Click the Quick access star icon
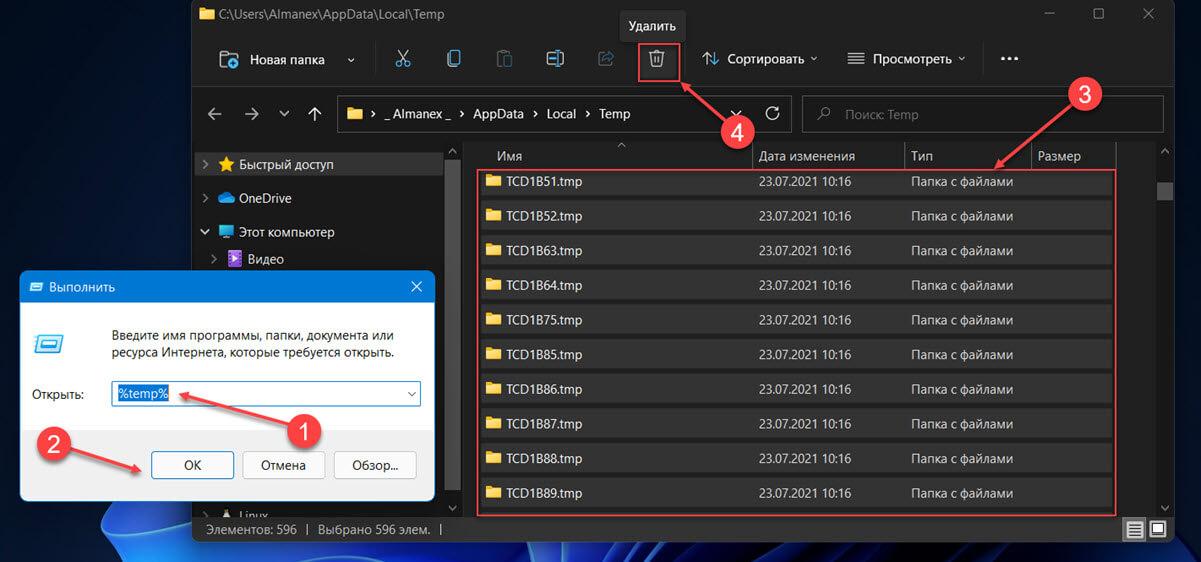This screenshot has height=562, width=1201. [226, 164]
